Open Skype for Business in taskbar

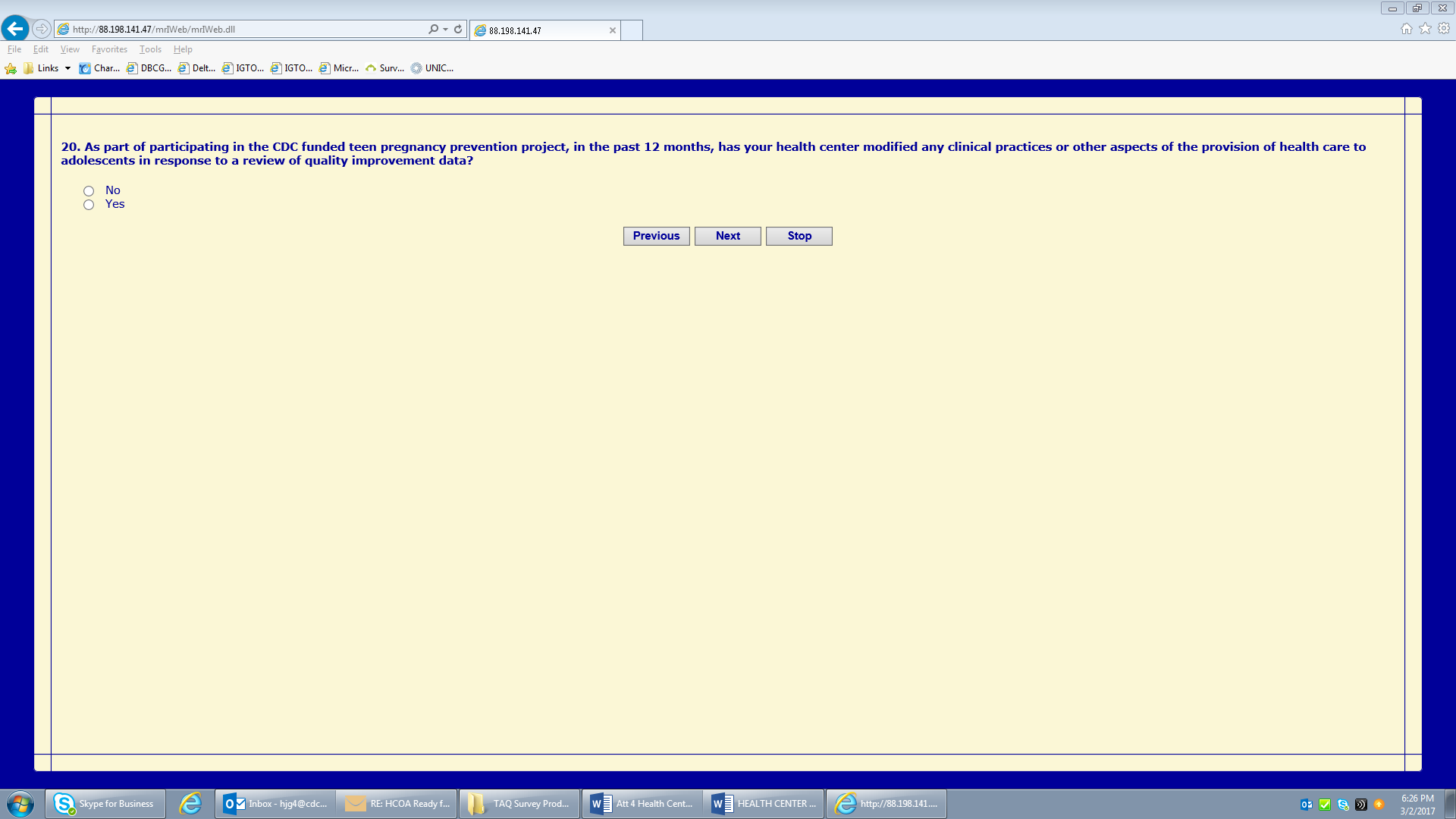(105, 804)
